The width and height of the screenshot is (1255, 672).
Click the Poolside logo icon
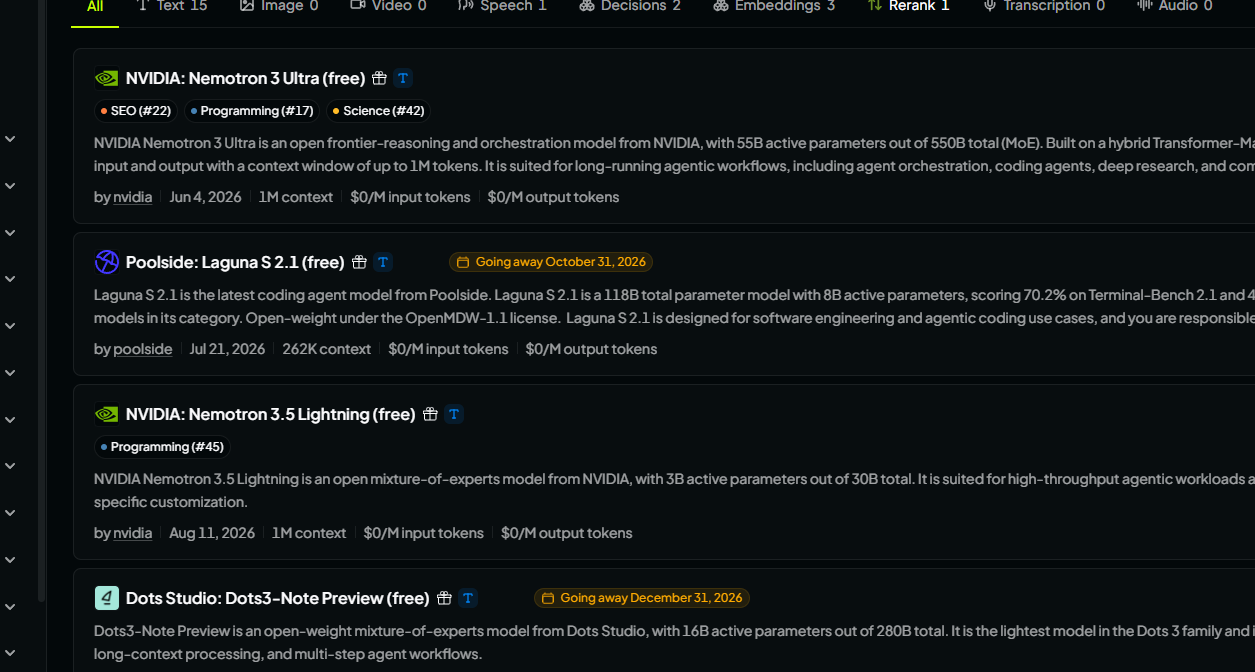(x=106, y=262)
